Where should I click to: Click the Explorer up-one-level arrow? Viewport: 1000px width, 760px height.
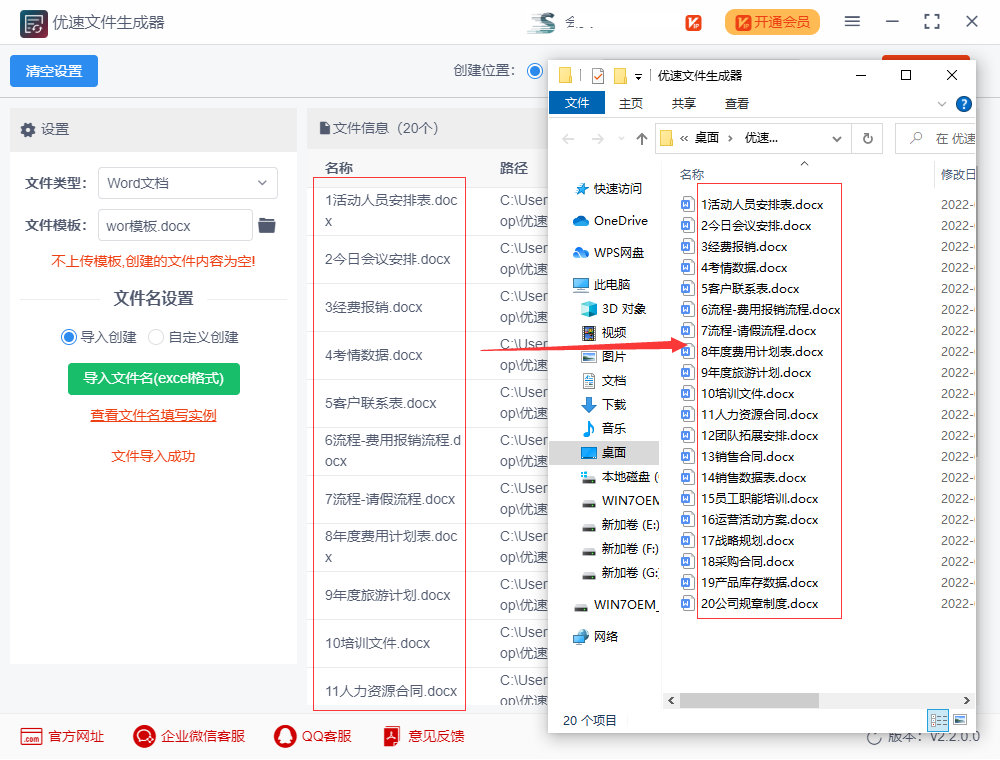(x=642, y=138)
